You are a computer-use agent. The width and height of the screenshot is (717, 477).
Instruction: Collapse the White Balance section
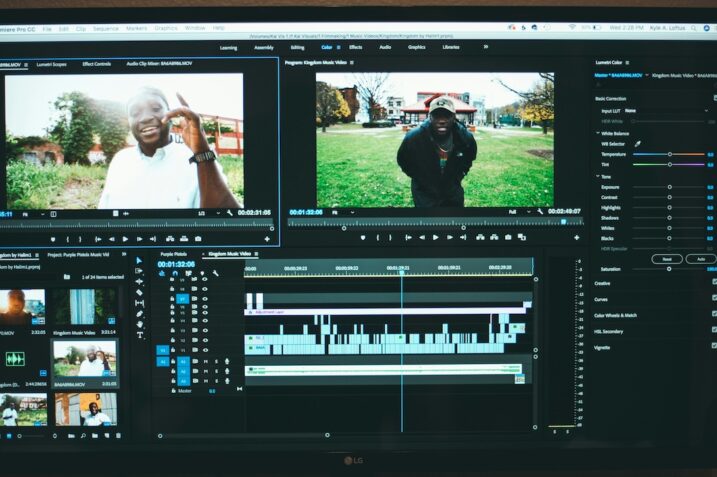598,133
